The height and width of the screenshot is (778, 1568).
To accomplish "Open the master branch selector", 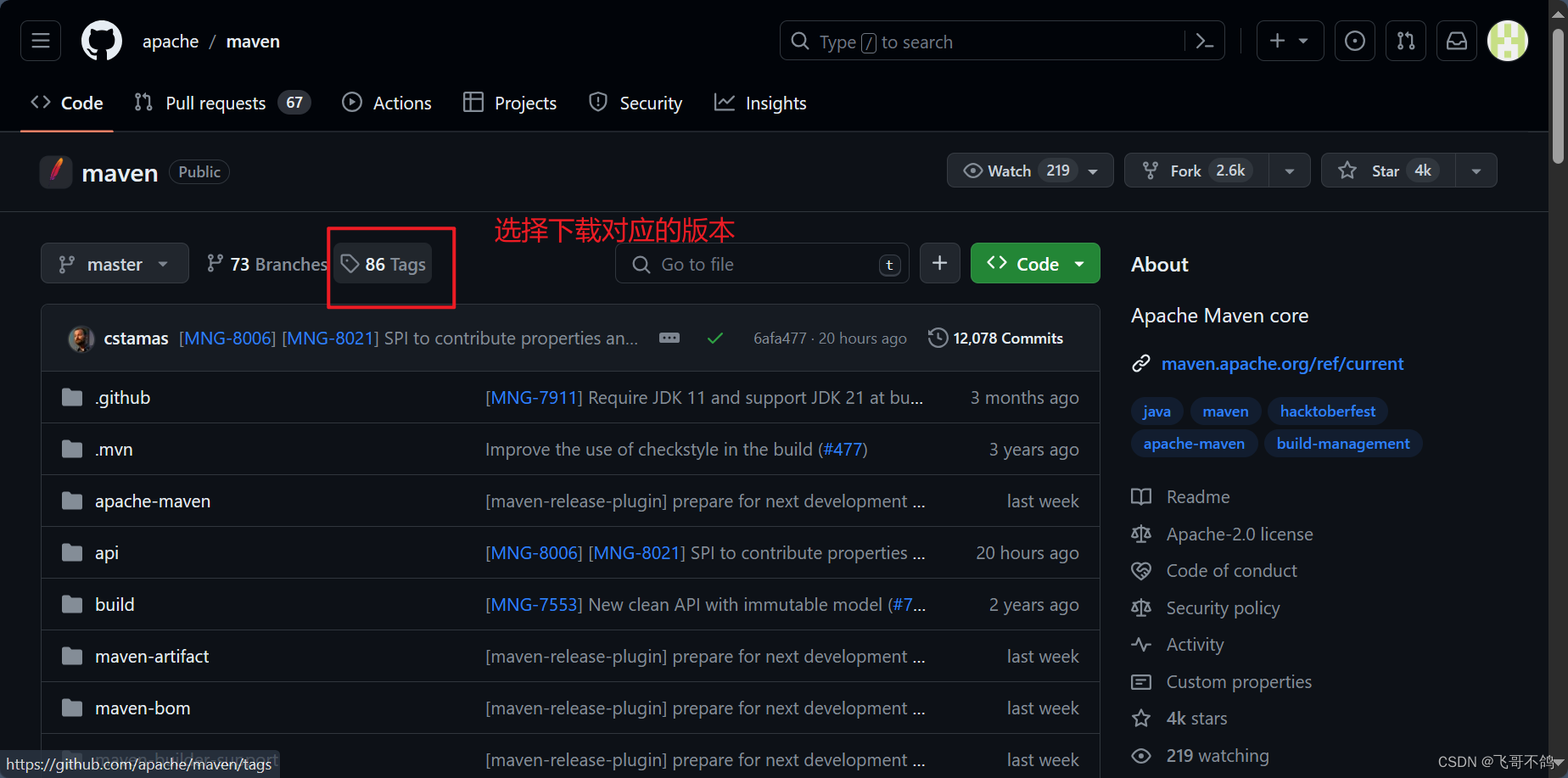I will [115, 264].
